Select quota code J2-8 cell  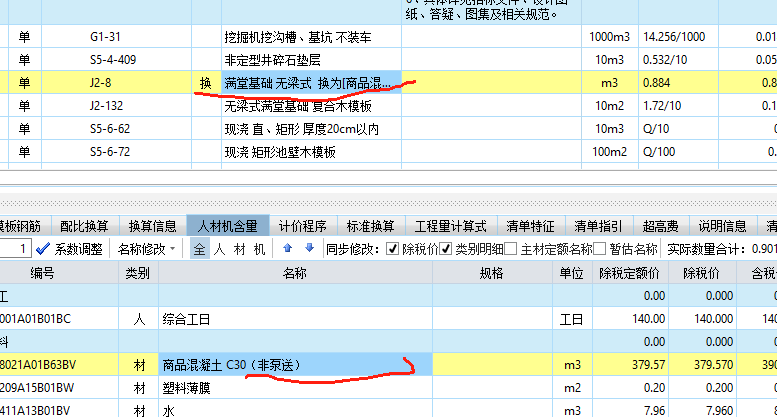coord(116,83)
